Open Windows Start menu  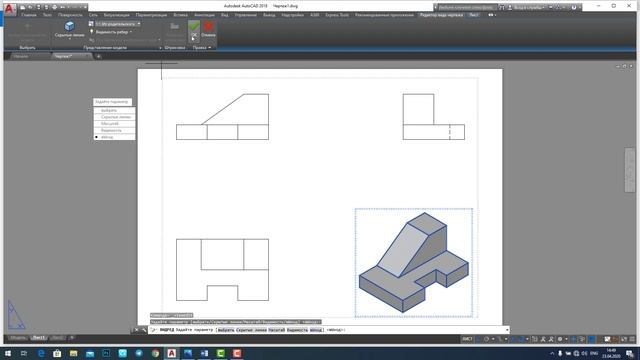point(8,353)
